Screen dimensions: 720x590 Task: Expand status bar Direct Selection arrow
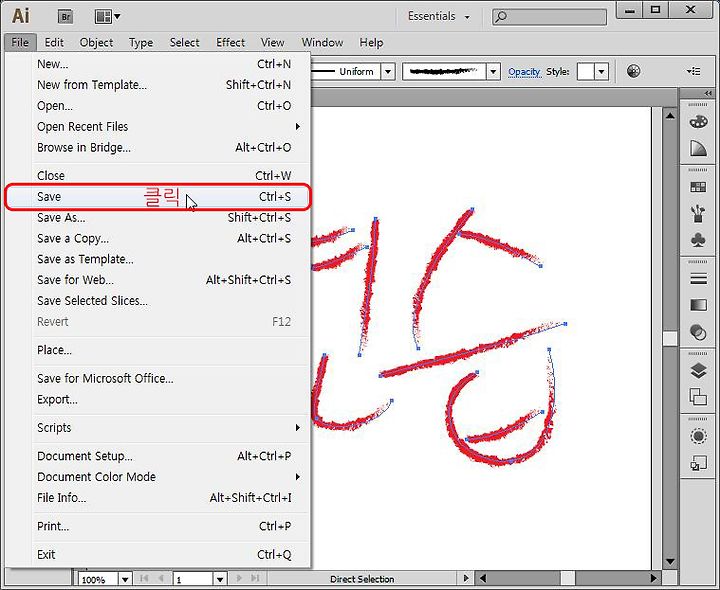click(x=466, y=579)
